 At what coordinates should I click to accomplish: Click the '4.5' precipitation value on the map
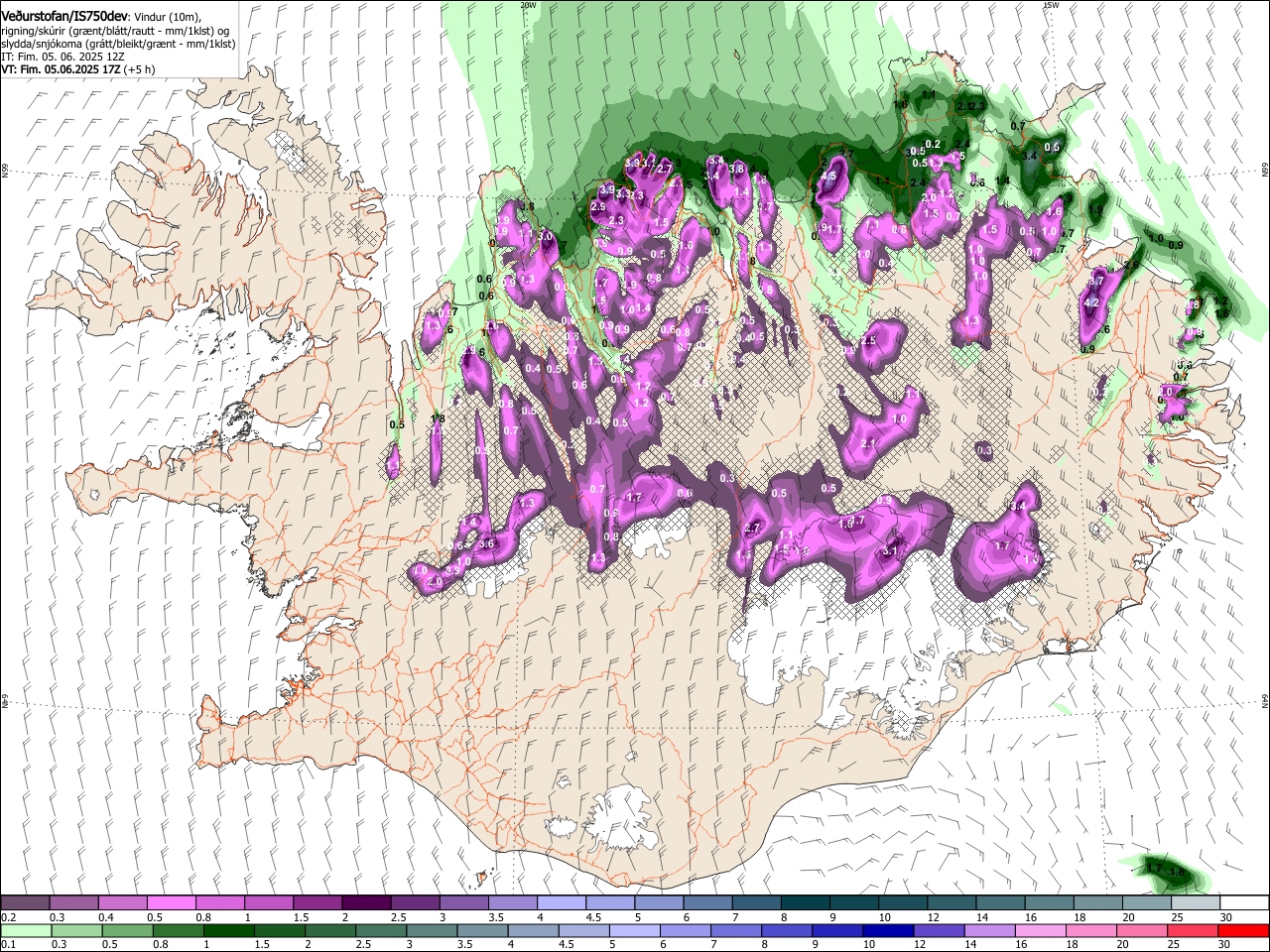tap(830, 177)
